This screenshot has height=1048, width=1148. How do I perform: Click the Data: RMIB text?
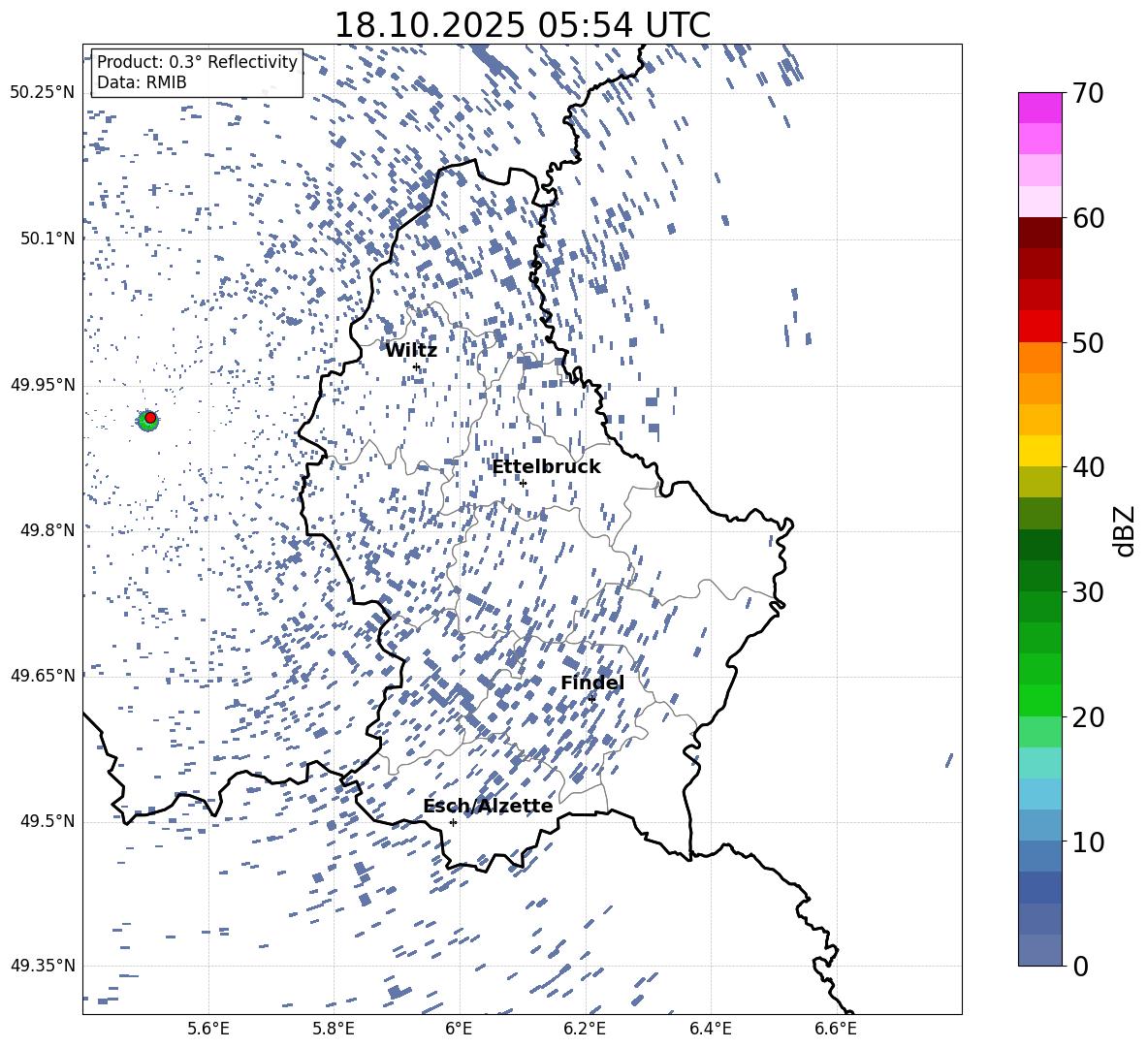[142, 82]
